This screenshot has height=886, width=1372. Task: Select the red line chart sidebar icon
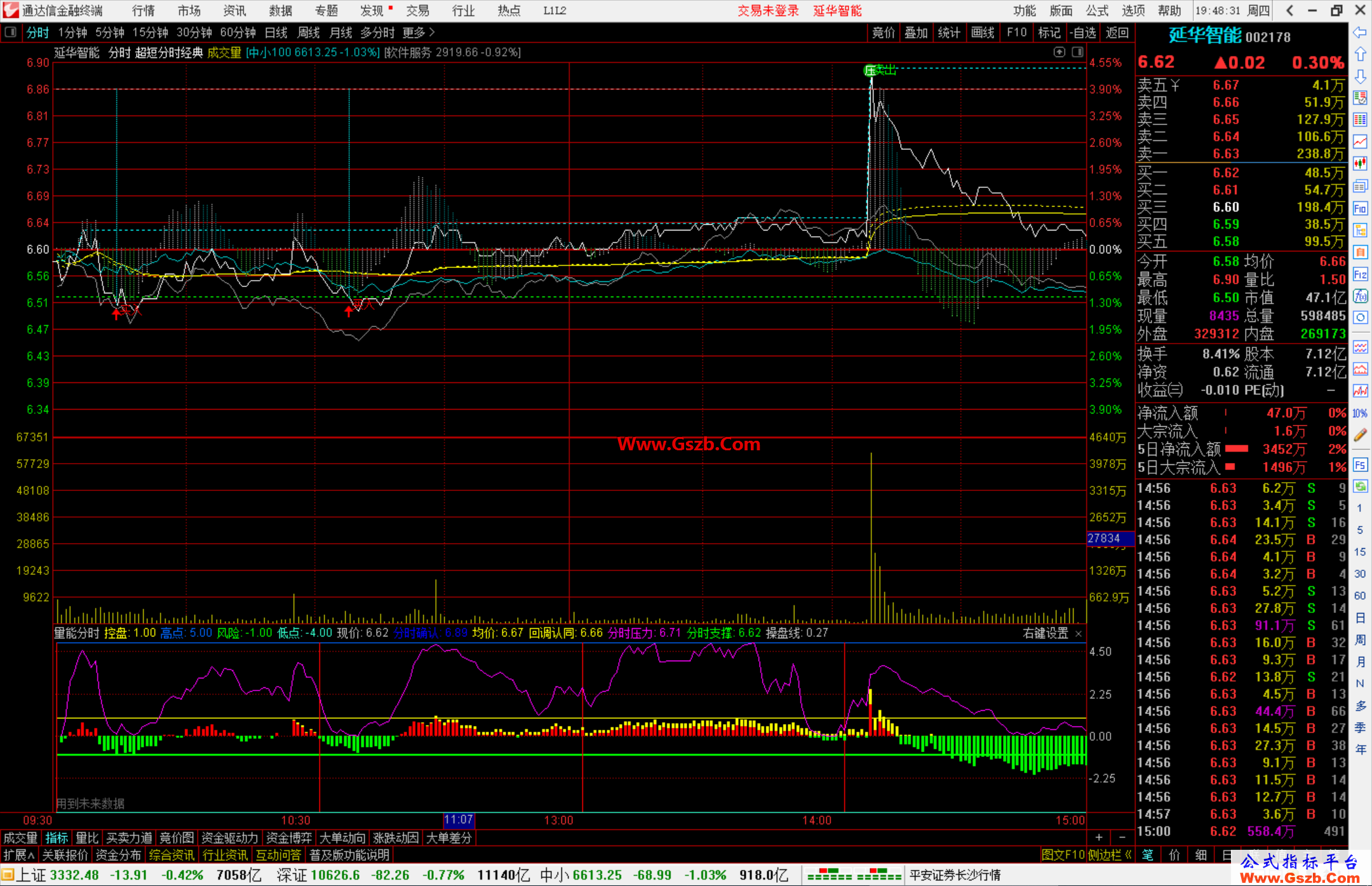(1360, 142)
